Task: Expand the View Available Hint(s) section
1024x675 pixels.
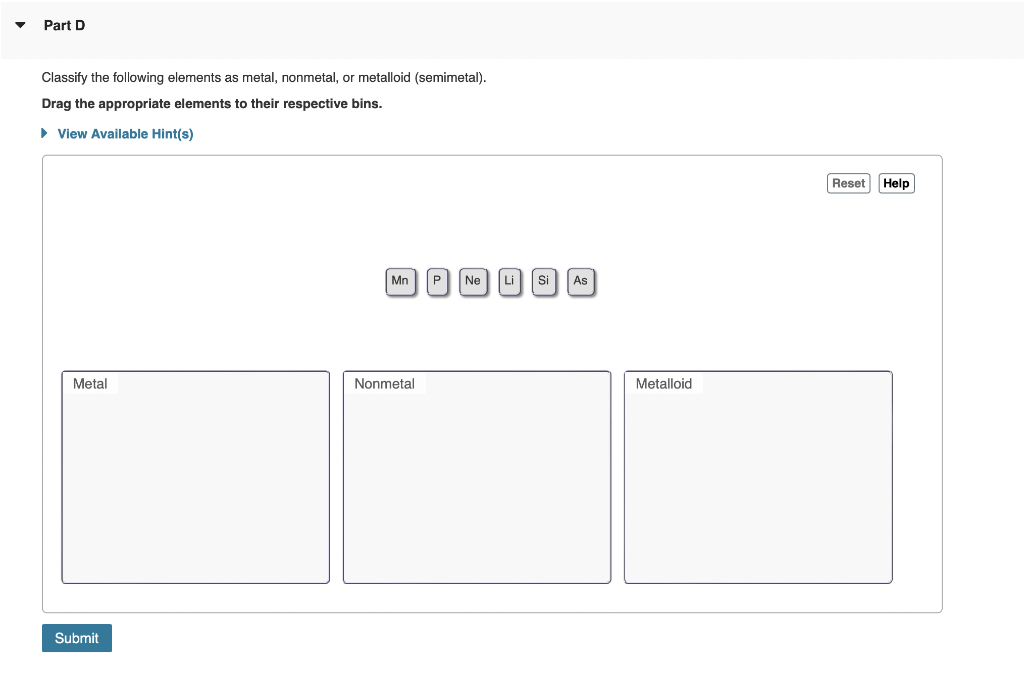Action: [x=125, y=133]
